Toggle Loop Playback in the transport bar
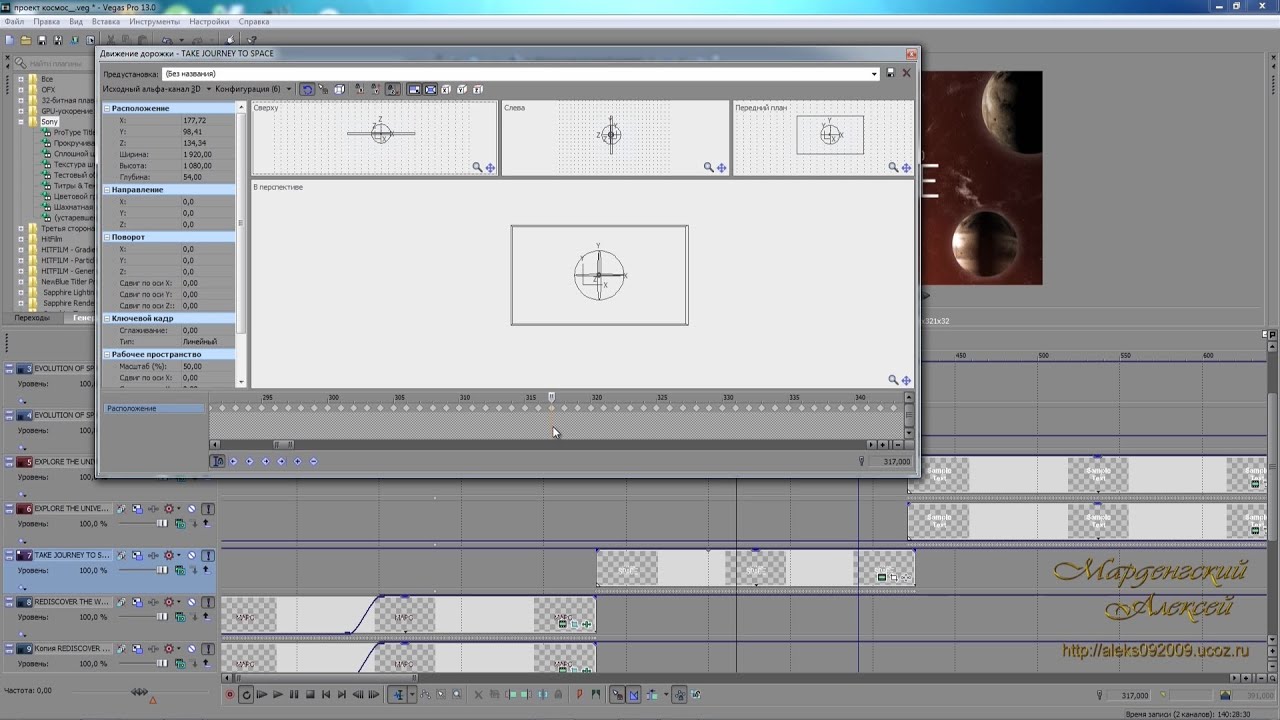 point(246,694)
